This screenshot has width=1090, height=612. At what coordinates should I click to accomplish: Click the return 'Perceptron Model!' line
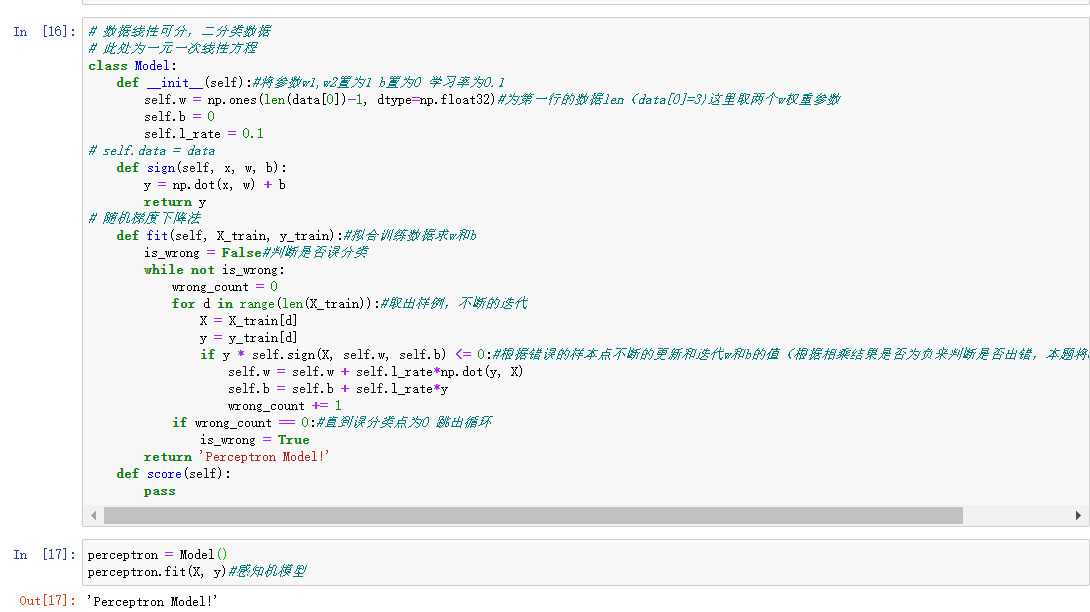click(236, 457)
